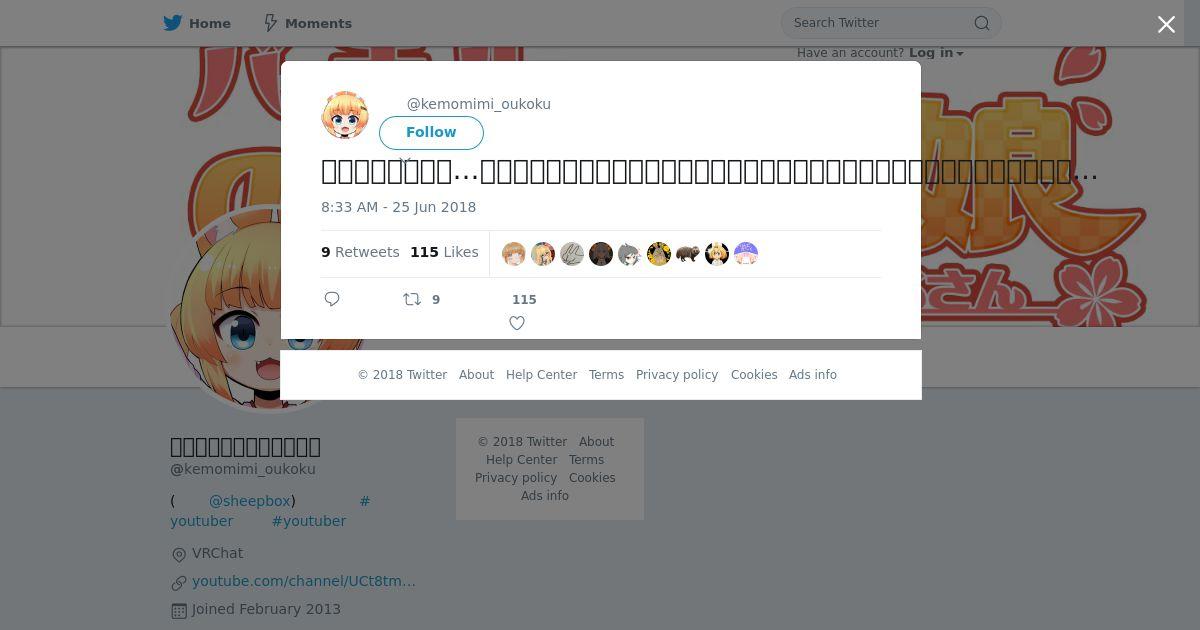Close the tweet overlay with the X
This screenshot has height=630, width=1200.
[1166, 25]
